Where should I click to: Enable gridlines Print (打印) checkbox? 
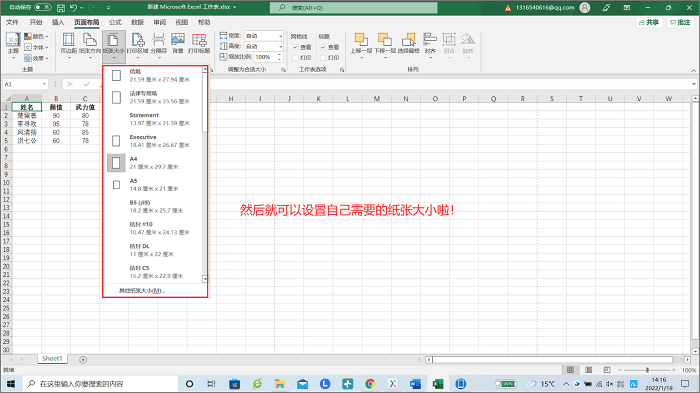[295, 58]
